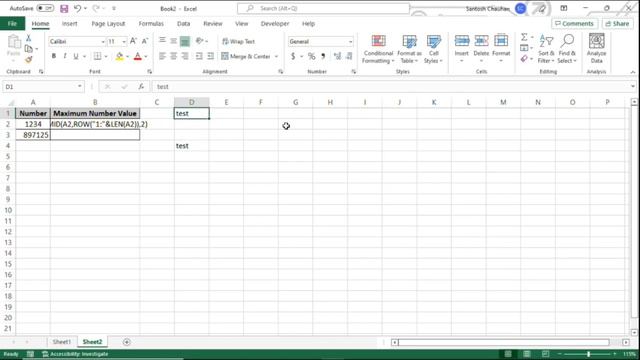
Task: Click the Format Painter brush icon
Action: (29, 60)
